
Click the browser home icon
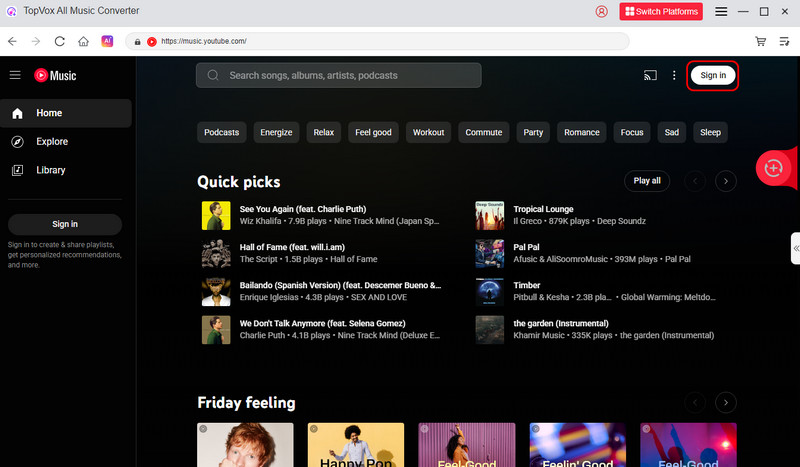tap(84, 42)
